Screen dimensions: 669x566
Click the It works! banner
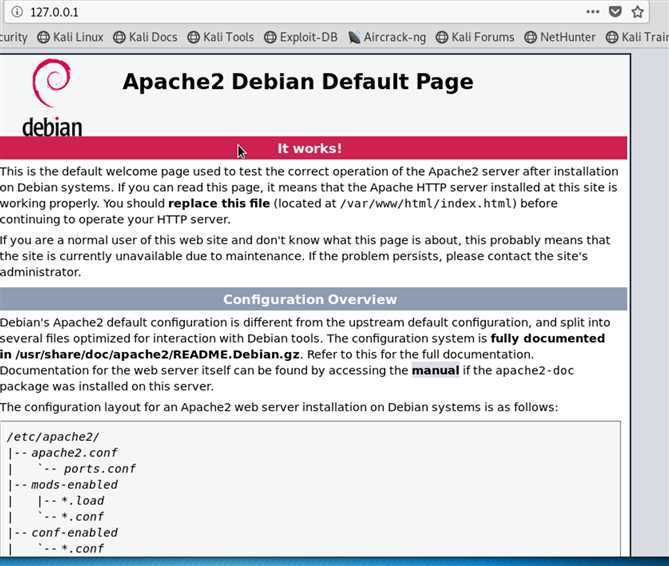313,148
